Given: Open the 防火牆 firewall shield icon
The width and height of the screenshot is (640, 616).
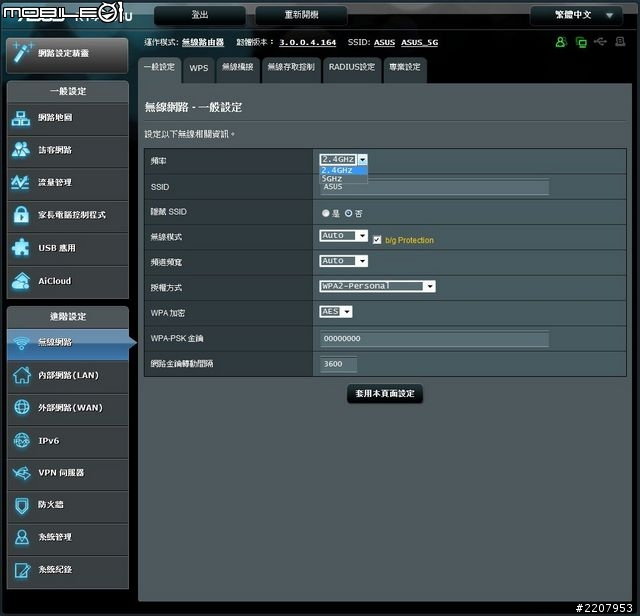Looking at the screenshot, I should (21, 505).
